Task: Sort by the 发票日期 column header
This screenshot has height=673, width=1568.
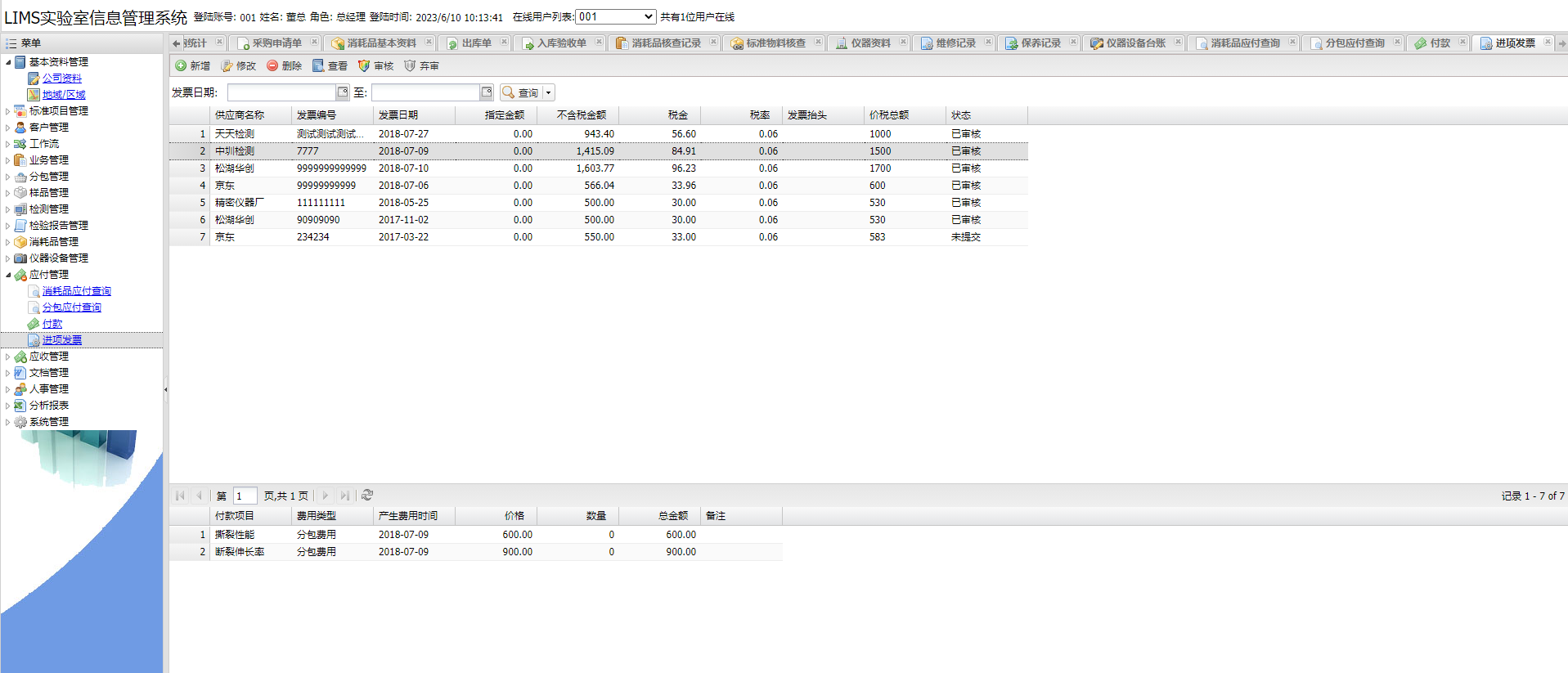Action: (415, 115)
